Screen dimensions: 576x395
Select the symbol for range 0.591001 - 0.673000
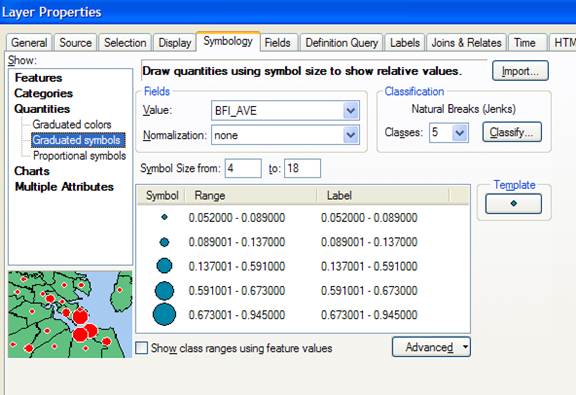point(164,291)
